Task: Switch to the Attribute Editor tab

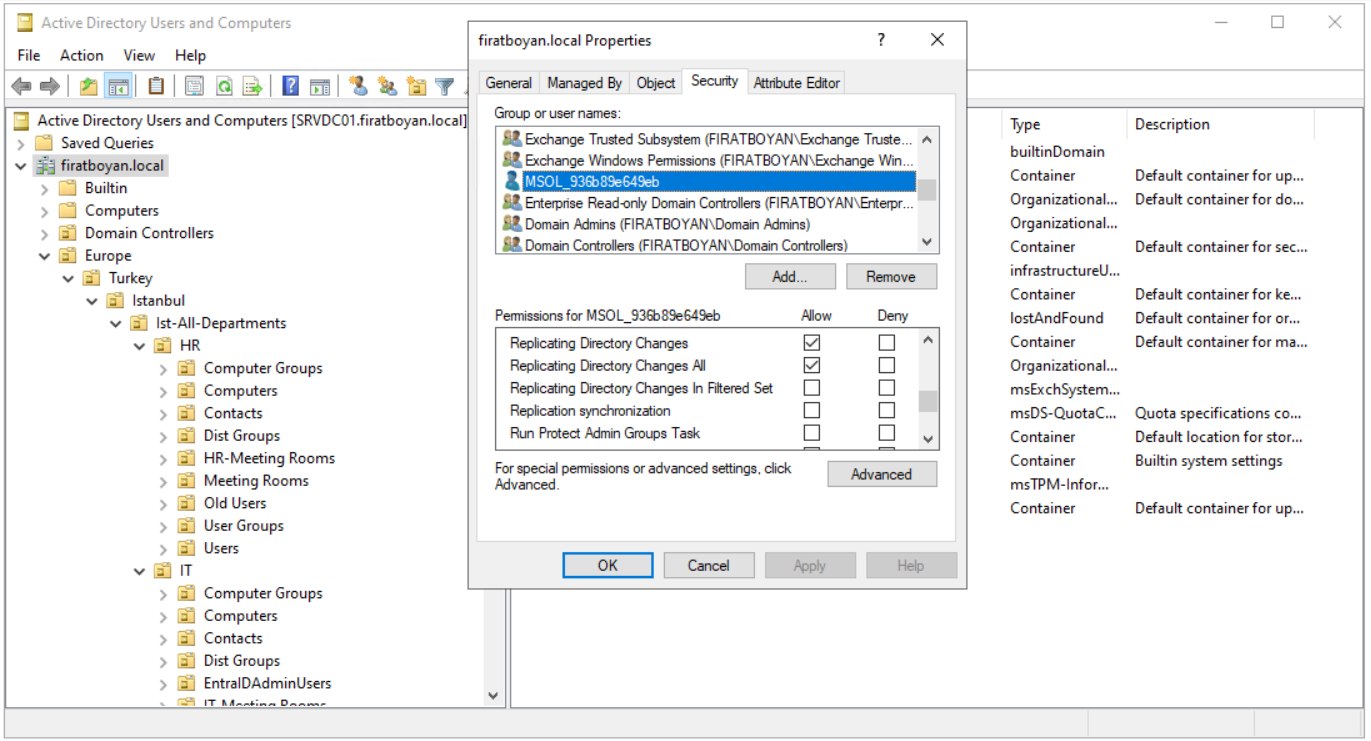Action: pos(797,83)
